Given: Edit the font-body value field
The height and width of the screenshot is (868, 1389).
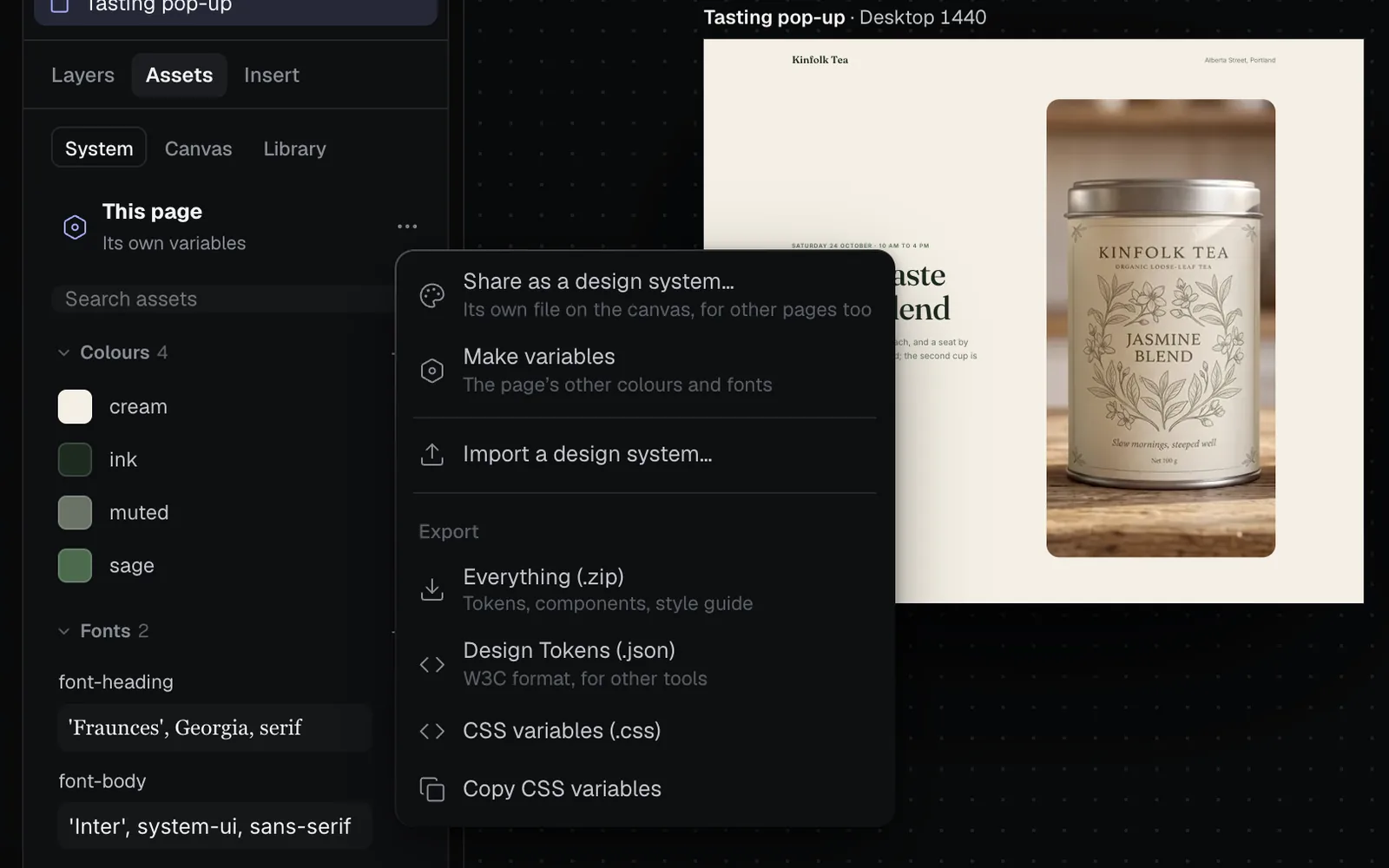Looking at the screenshot, I should click(215, 825).
